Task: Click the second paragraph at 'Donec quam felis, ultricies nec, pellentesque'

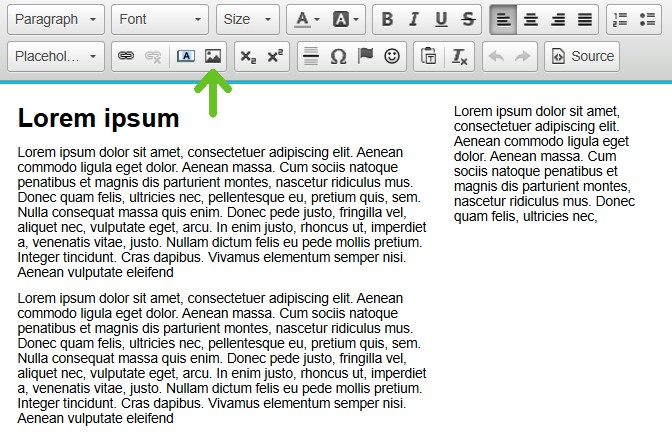Action: tap(219, 343)
